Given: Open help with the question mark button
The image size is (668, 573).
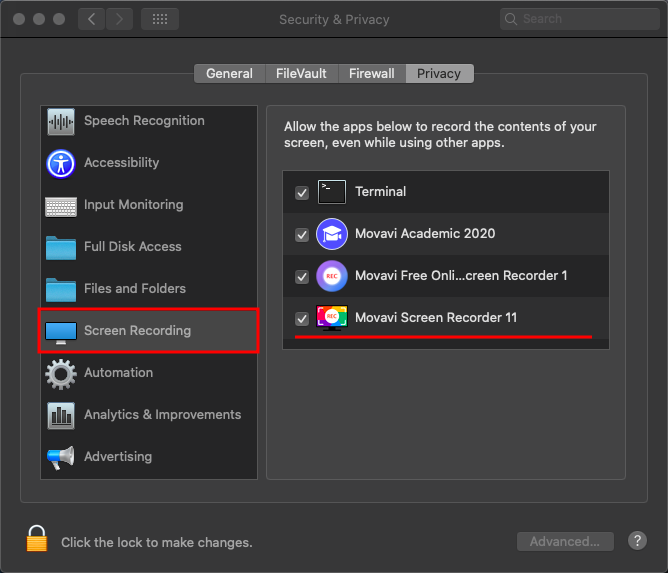Looking at the screenshot, I should pyautogui.click(x=637, y=541).
